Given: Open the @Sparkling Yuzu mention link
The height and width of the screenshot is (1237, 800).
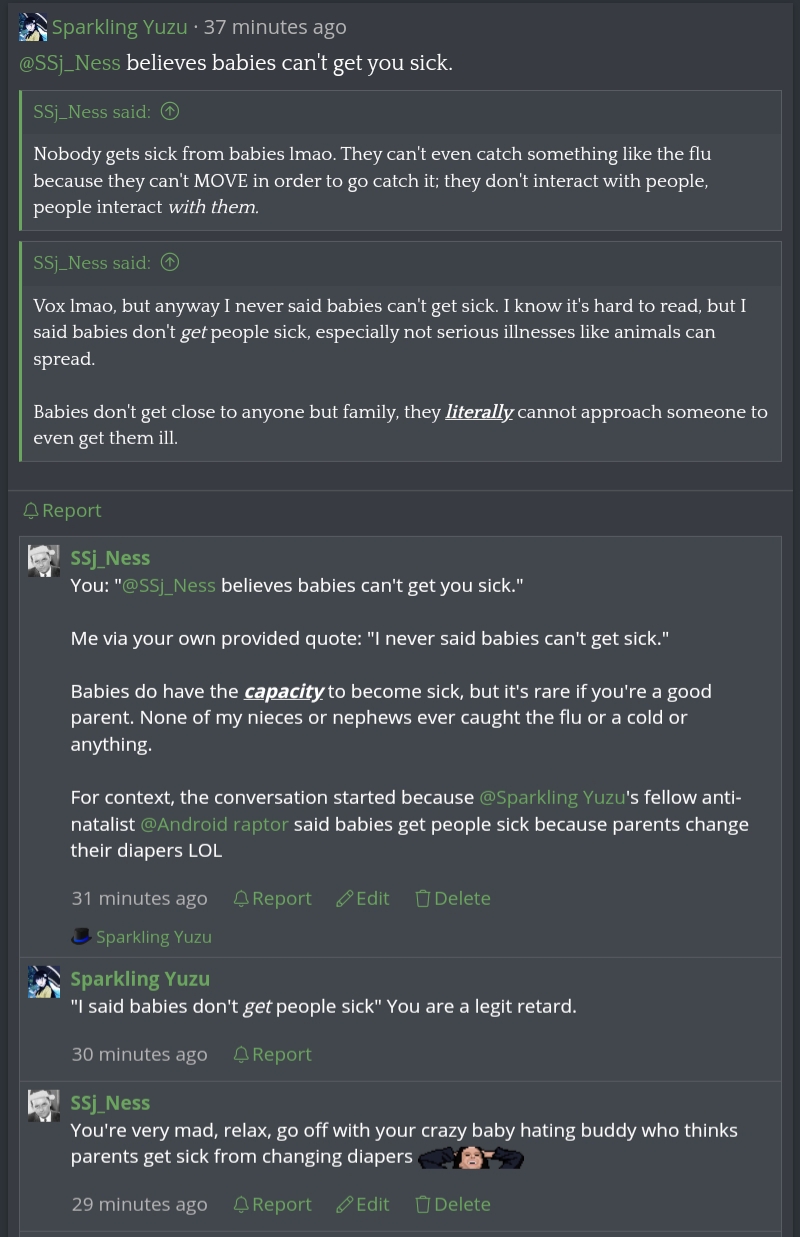Looking at the screenshot, I should [552, 798].
